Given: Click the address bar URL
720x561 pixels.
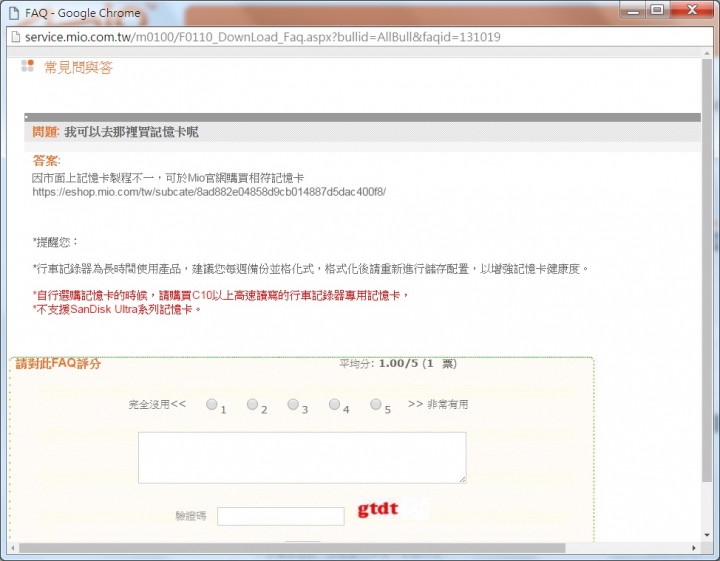Looking at the screenshot, I should [263, 37].
